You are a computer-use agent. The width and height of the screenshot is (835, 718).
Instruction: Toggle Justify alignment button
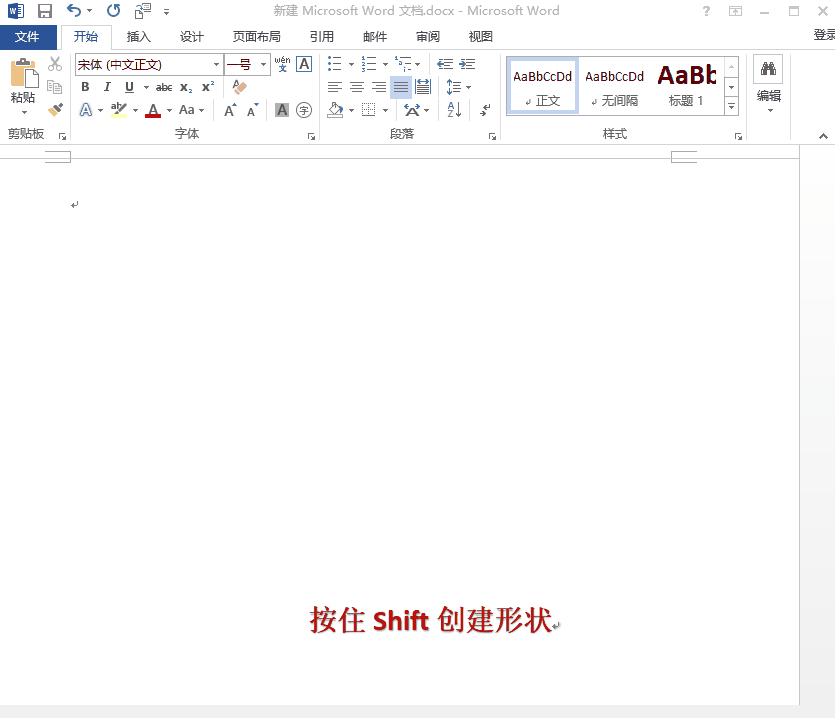(x=401, y=87)
